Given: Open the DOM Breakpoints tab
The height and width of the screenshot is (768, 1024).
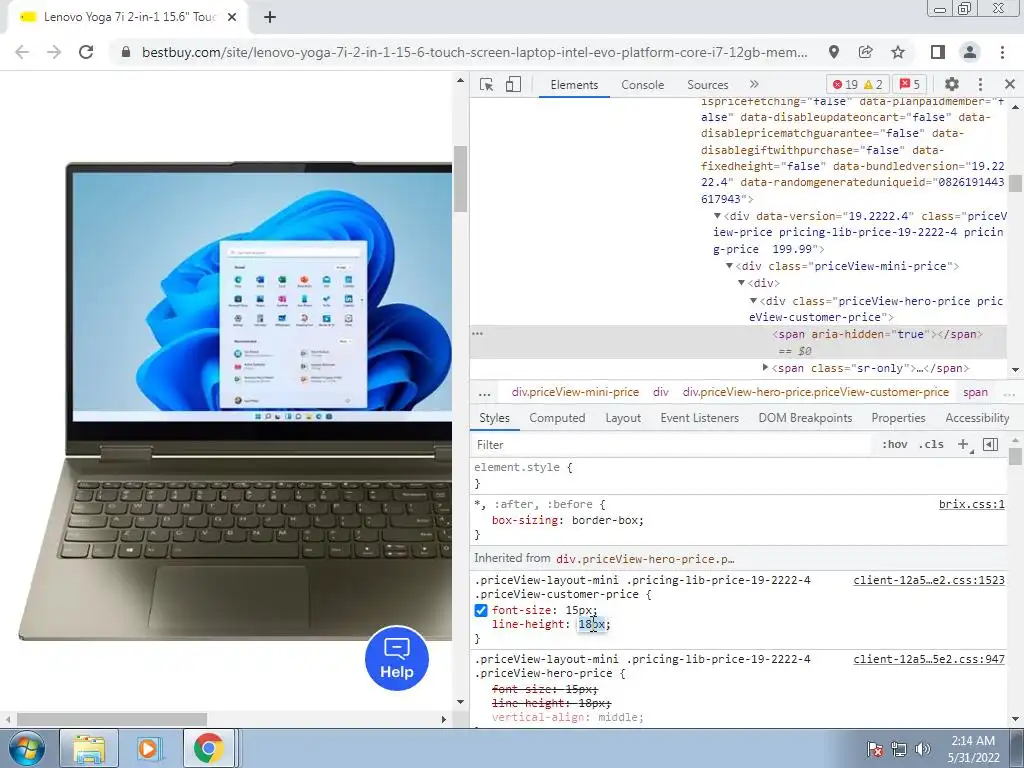Looking at the screenshot, I should tap(805, 418).
